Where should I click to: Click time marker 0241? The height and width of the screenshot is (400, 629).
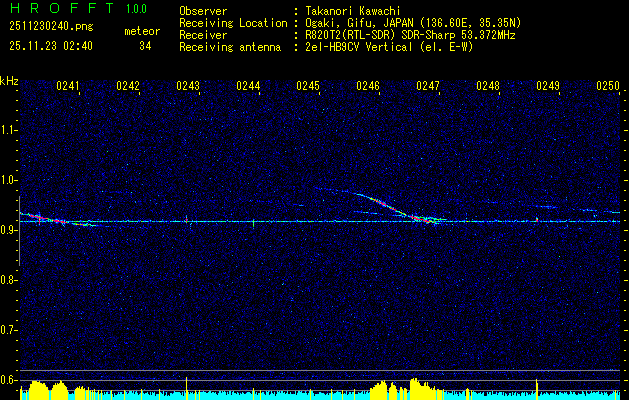pyautogui.click(x=68, y=85)
